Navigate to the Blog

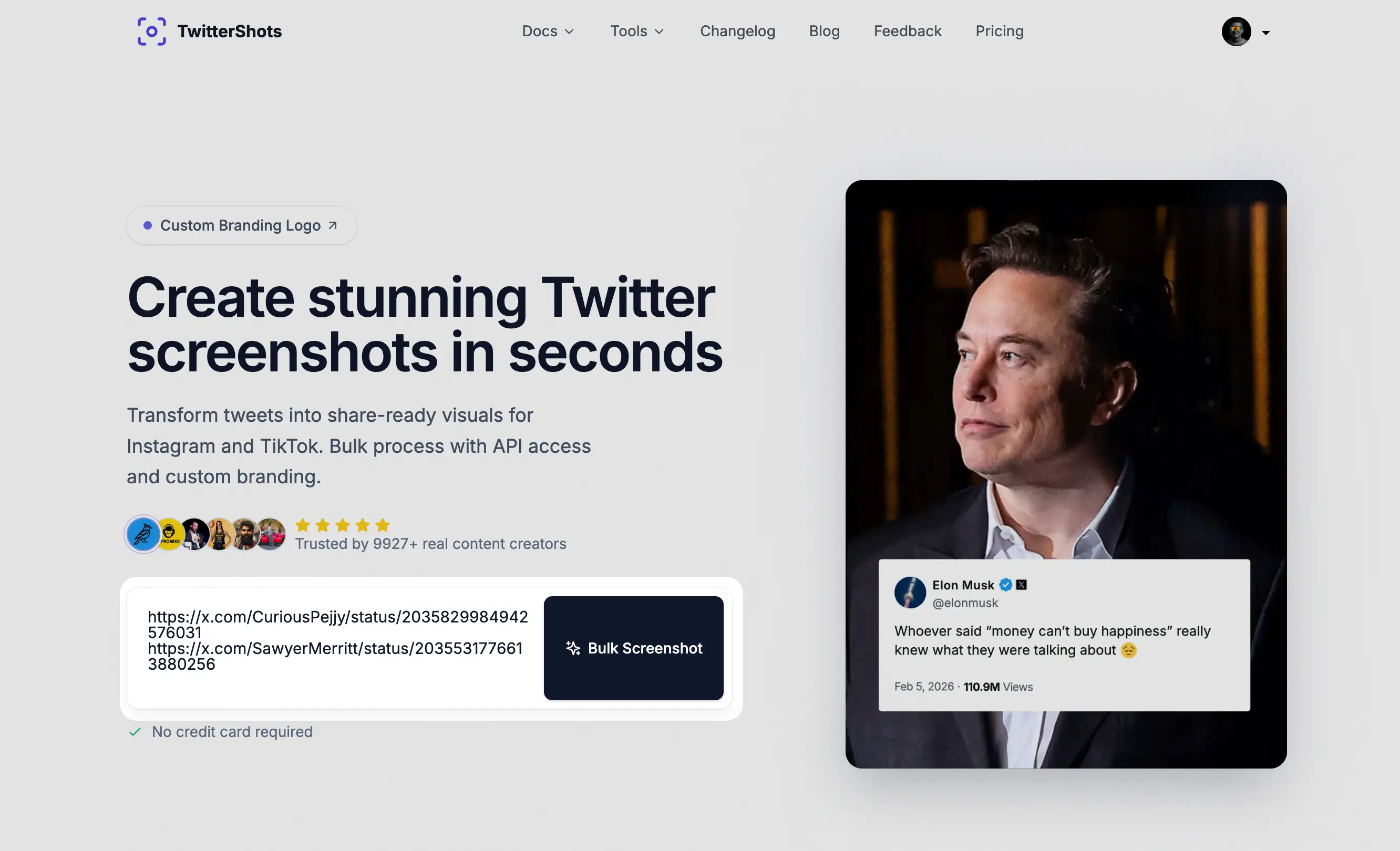[x=825, y=31]
